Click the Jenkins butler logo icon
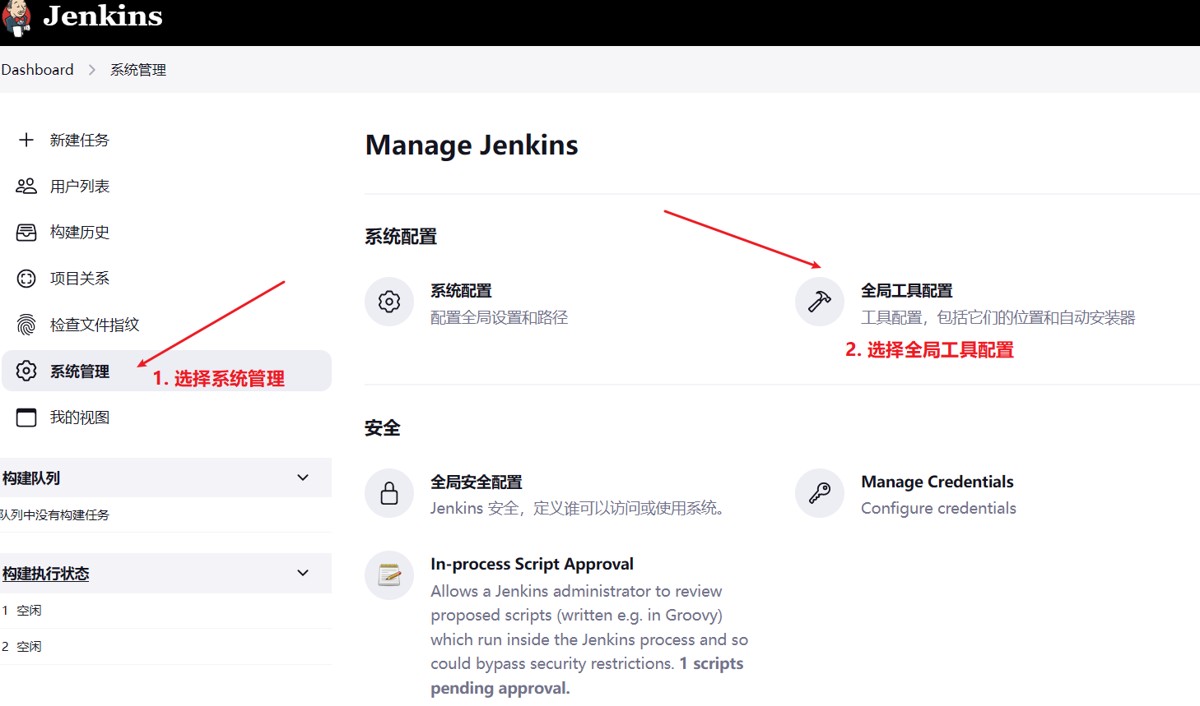Image resolution: width=1200 pixels, height=706 pixels. 17,17
